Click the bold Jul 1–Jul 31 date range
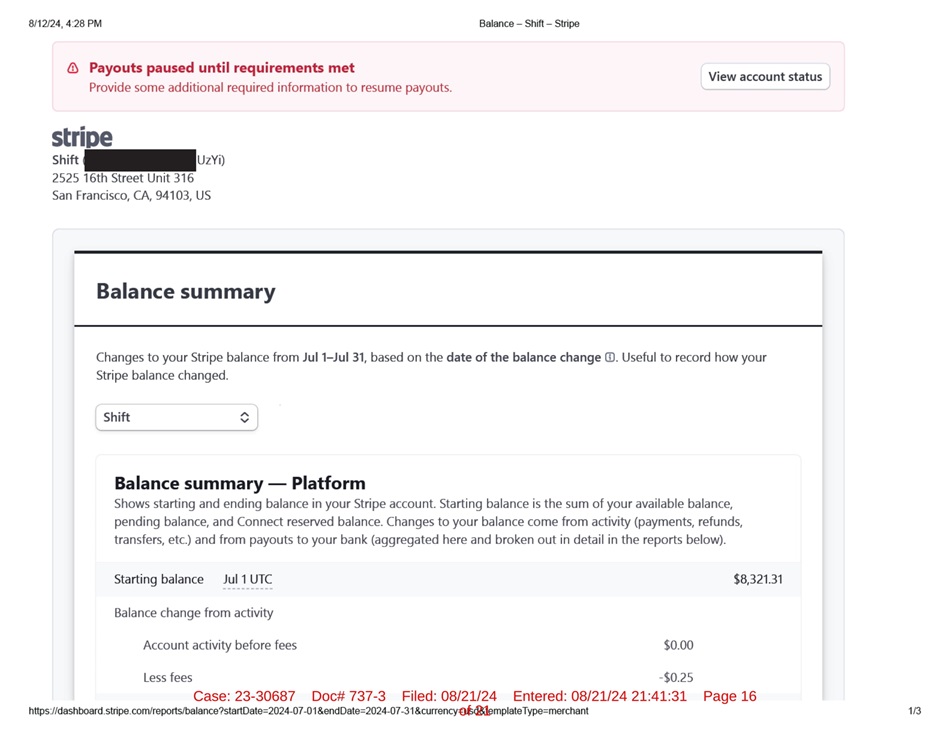The image size is (950, 734). pyautogui.click(x=334, y=358)
